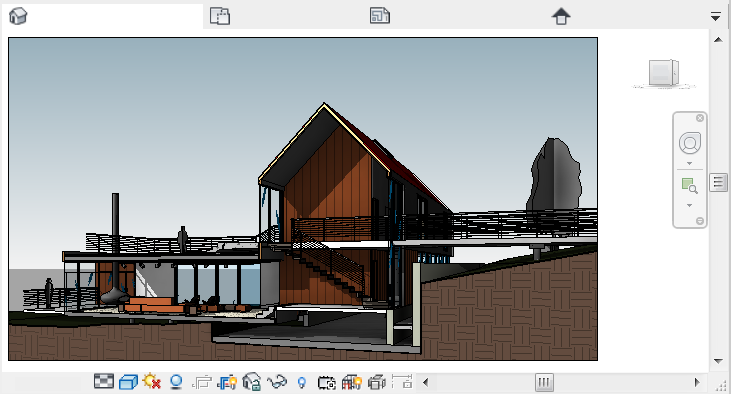Click the locked 3D view house icon
Viewport: 731px width, 394px height.
click(x=252, y=381)
